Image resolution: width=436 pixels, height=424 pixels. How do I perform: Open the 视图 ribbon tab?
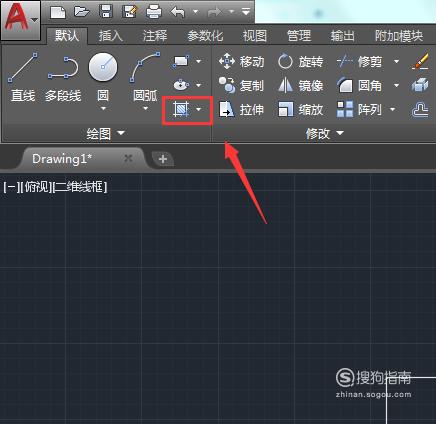(254, 36)
